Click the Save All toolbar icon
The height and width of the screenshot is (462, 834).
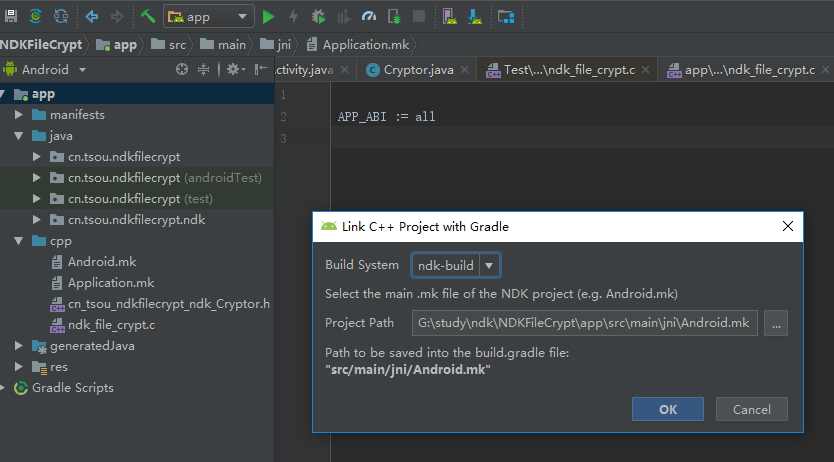click(11, 16)
